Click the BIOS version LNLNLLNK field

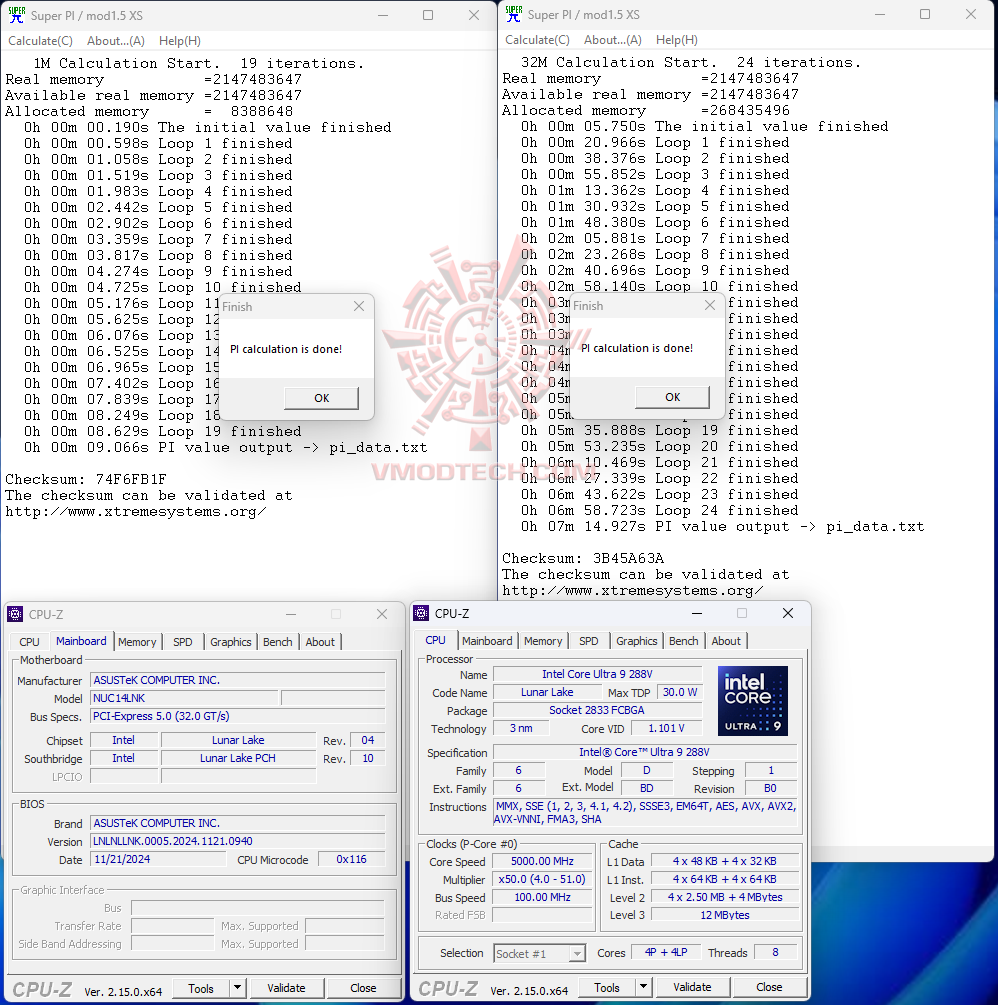click(x=238, y=841)
